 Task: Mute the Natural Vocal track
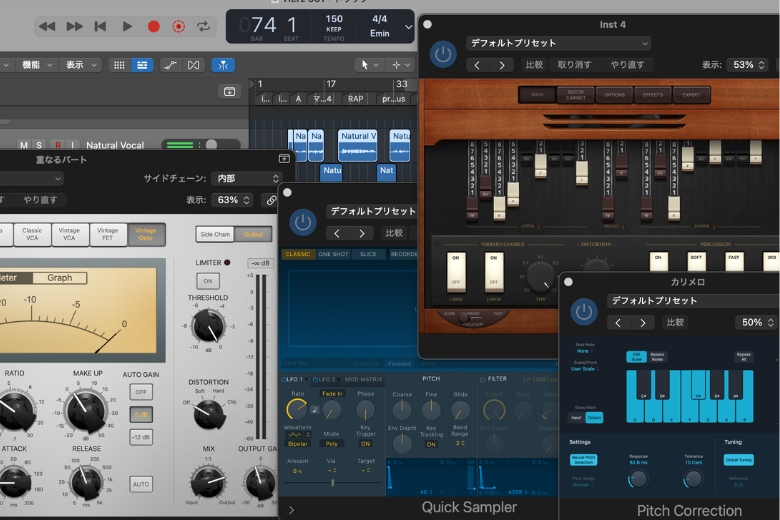tap(23, 145)
